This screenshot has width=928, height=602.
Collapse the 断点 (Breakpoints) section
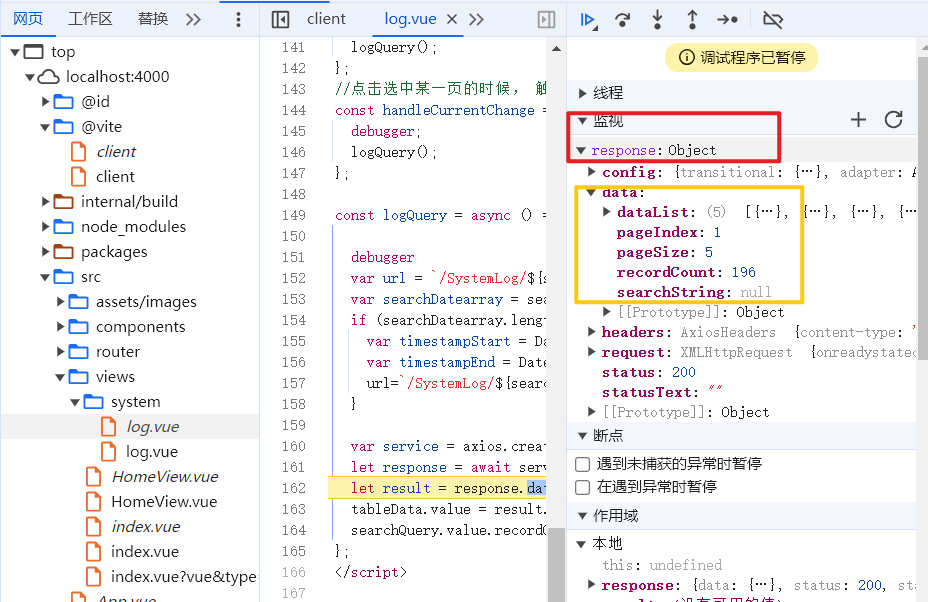click(x=582, y=436)
